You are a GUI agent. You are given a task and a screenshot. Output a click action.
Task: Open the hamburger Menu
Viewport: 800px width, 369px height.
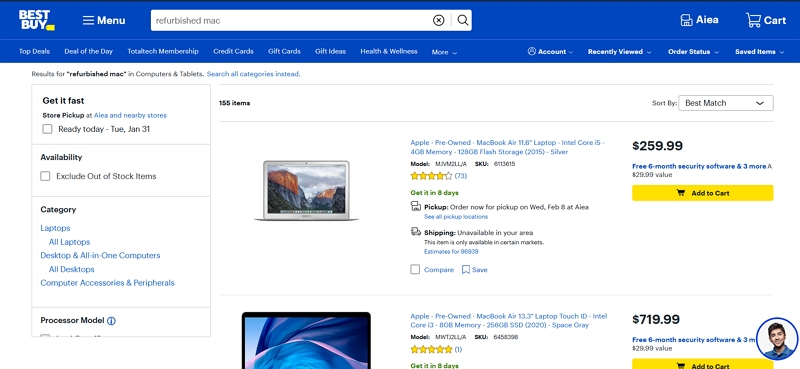[x=104, y=20]
